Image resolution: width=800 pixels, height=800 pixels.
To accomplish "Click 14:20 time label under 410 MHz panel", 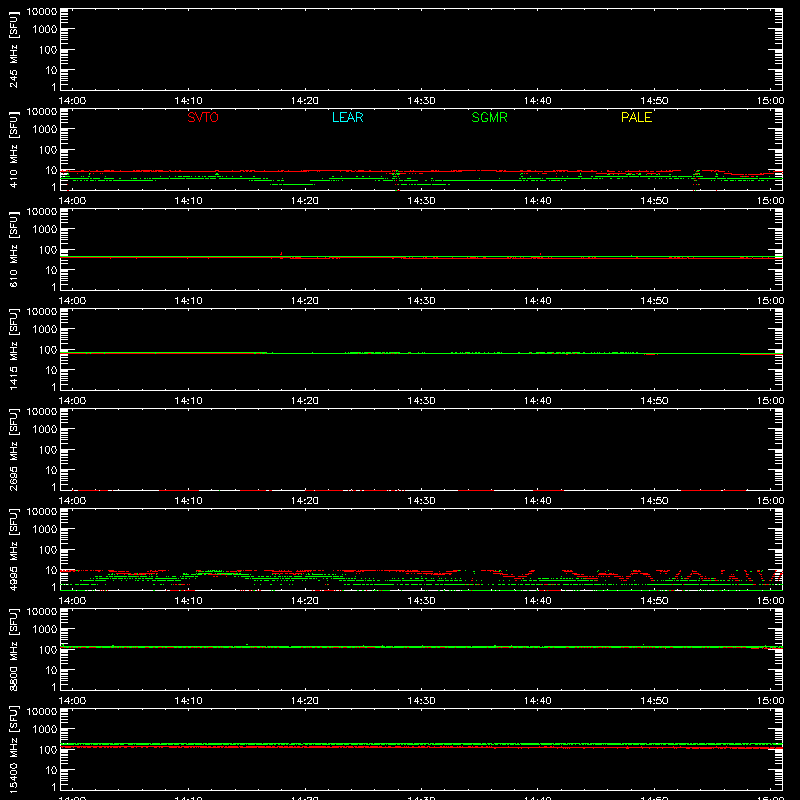I will tap(305, 201).
